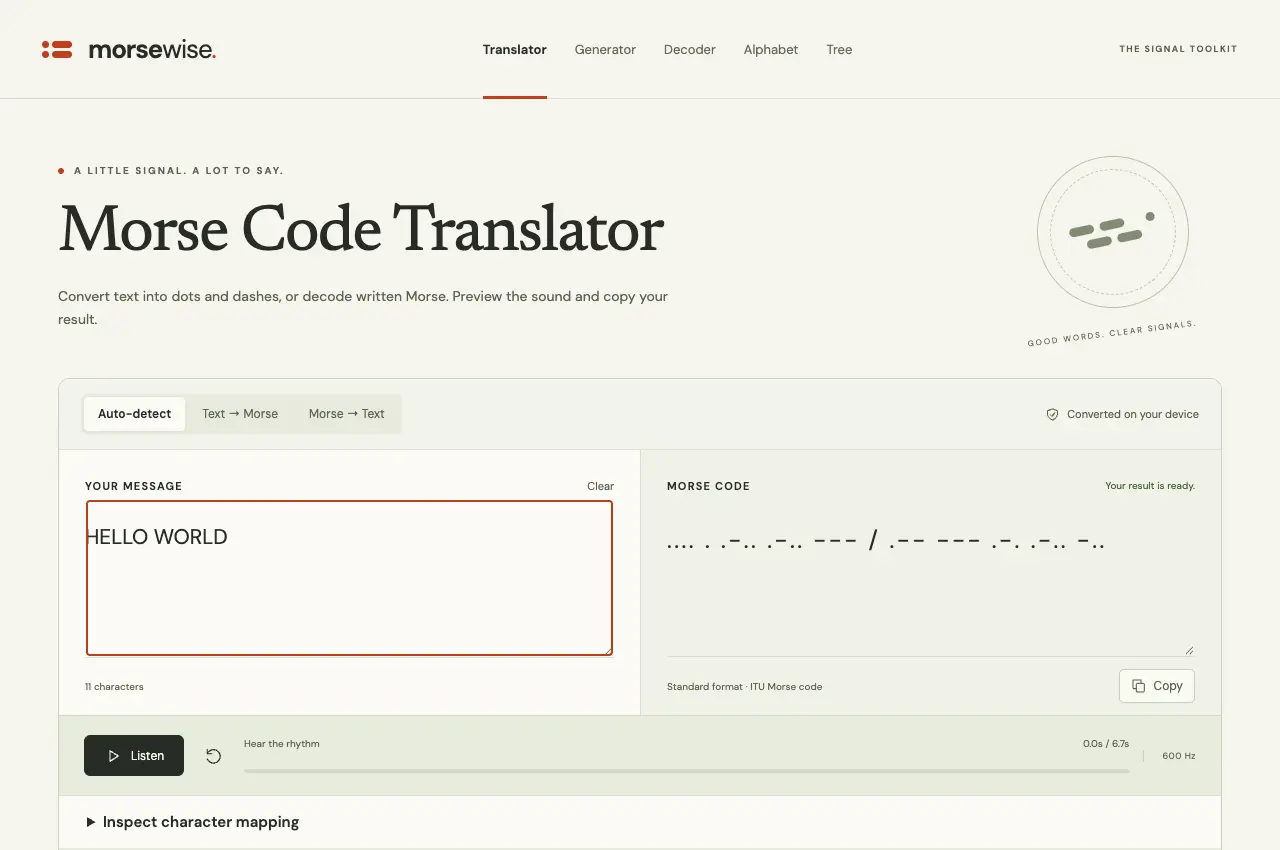Viewport: 1280px width, 850px height.
Task: Click the audio playback progress bar
Action: [x=686, y=771]
